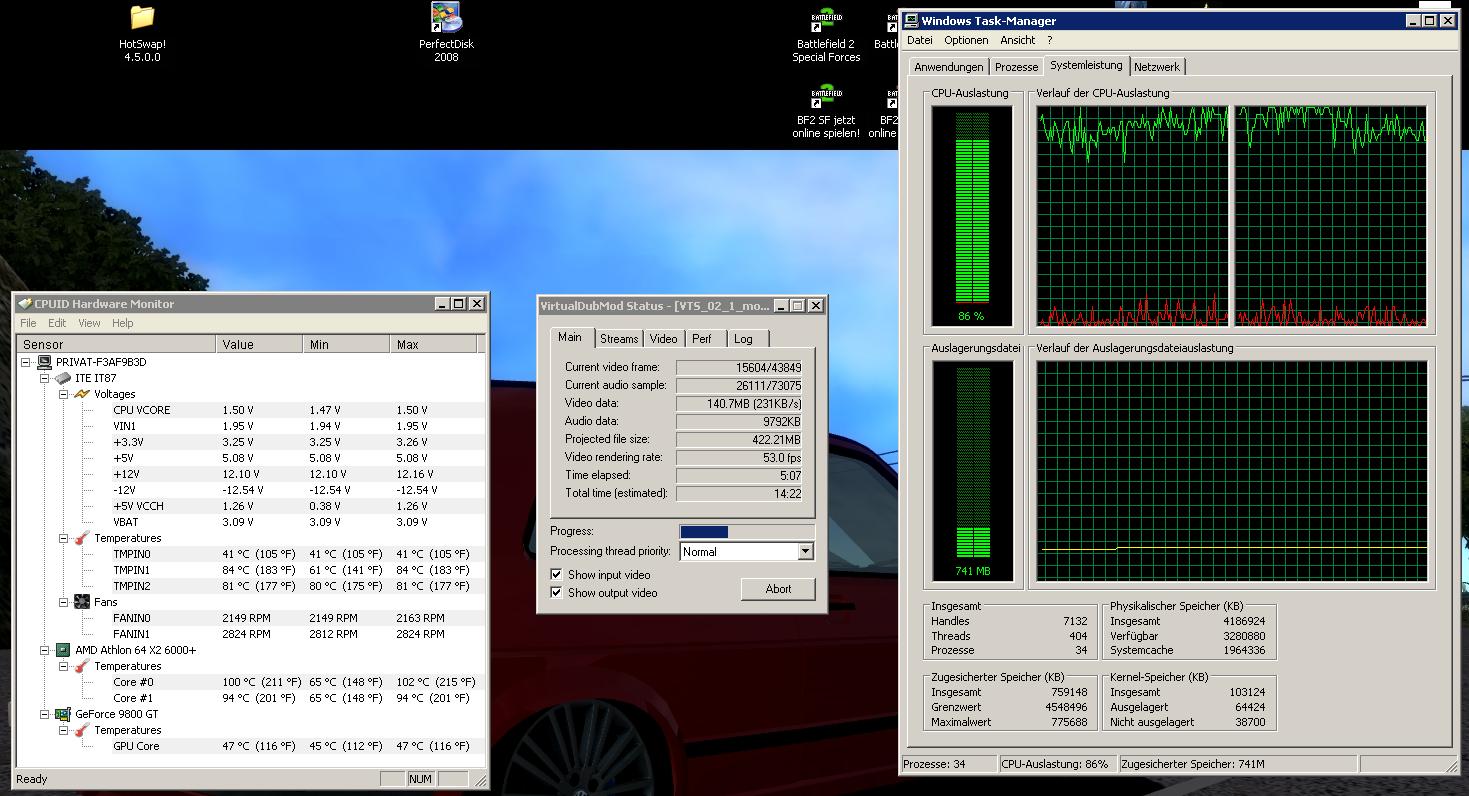Viewport: 1469px width, 796px height.
Task: Collapse the AMD Athlon 64 X2 6000+ node
Action: pos(44,650)
